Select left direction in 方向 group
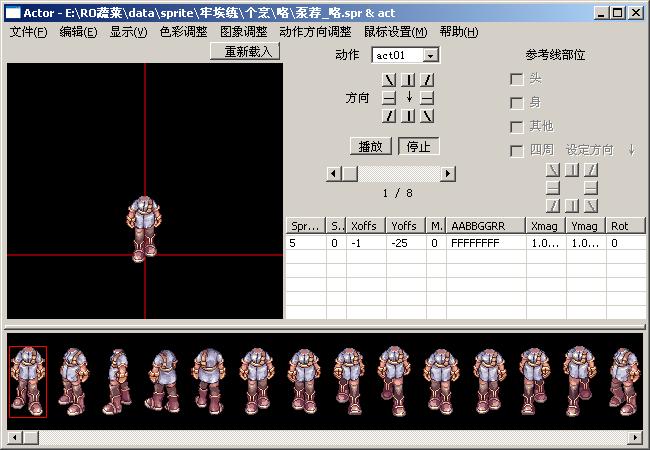 pos(389,98)
